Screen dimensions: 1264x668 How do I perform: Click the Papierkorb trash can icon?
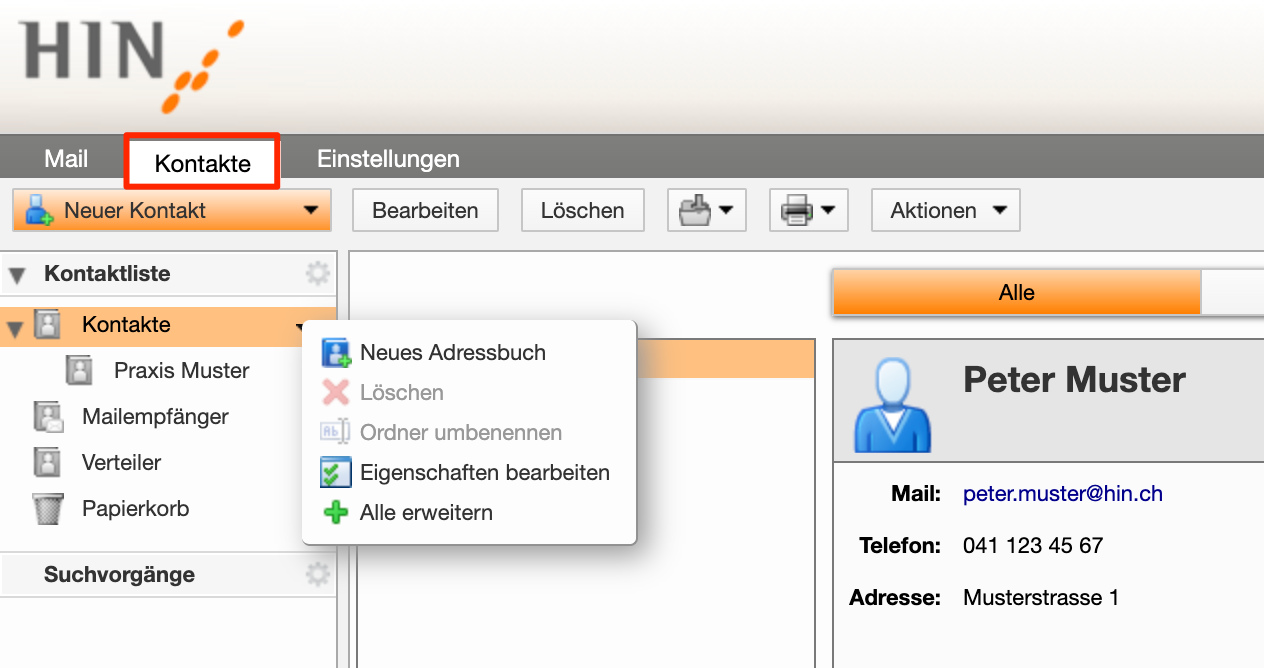[48, 509]
